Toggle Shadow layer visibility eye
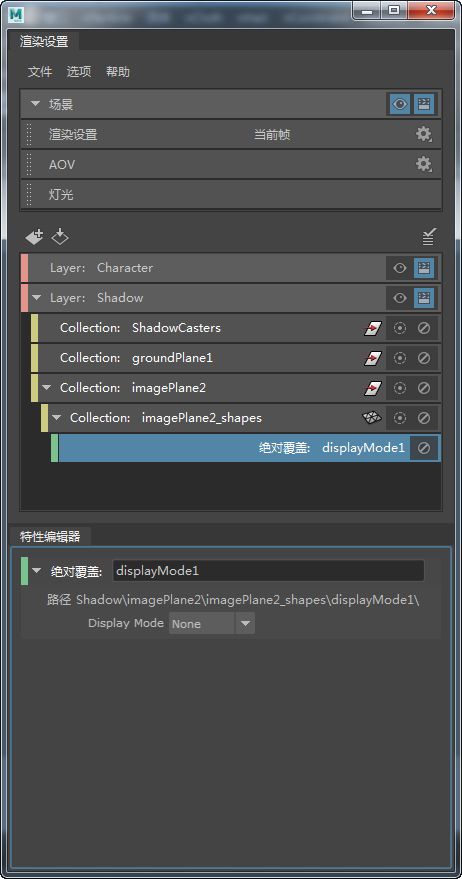 pos(400,298)
